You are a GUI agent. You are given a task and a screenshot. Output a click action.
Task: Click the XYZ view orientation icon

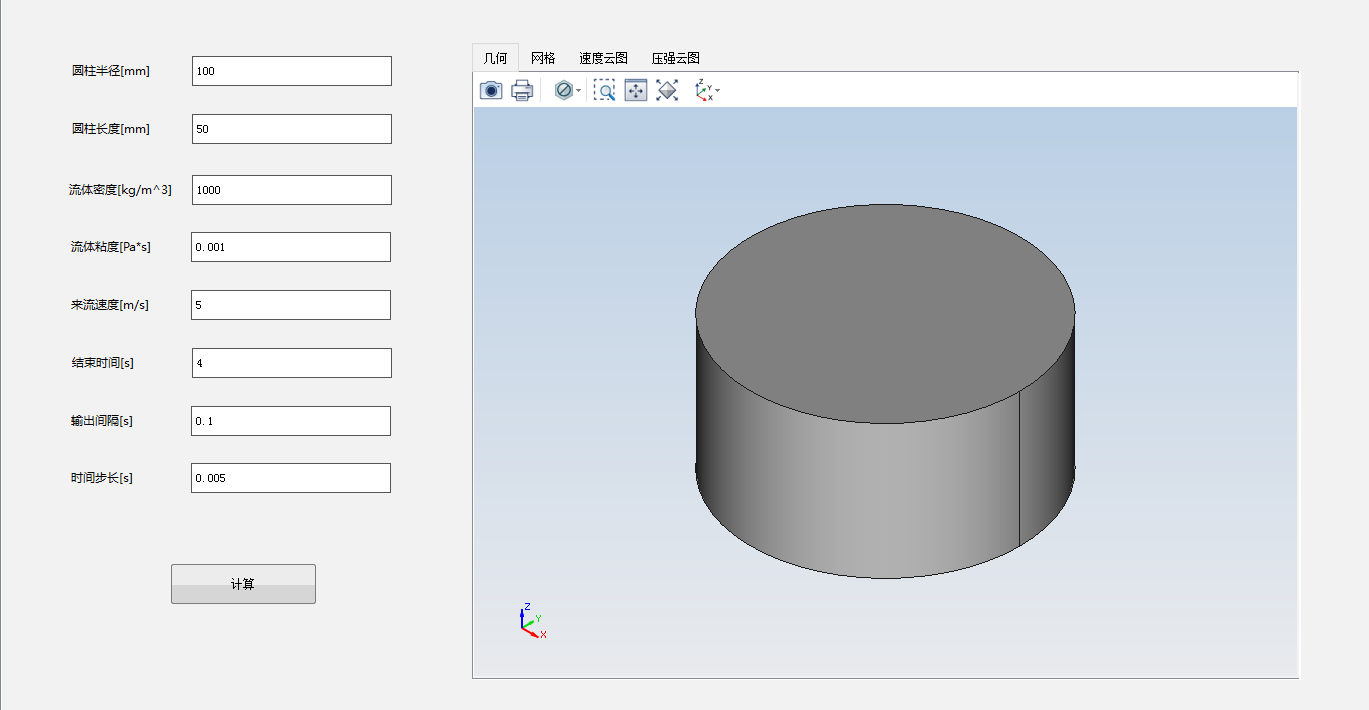pyautogui.click(x=704, y=90)
